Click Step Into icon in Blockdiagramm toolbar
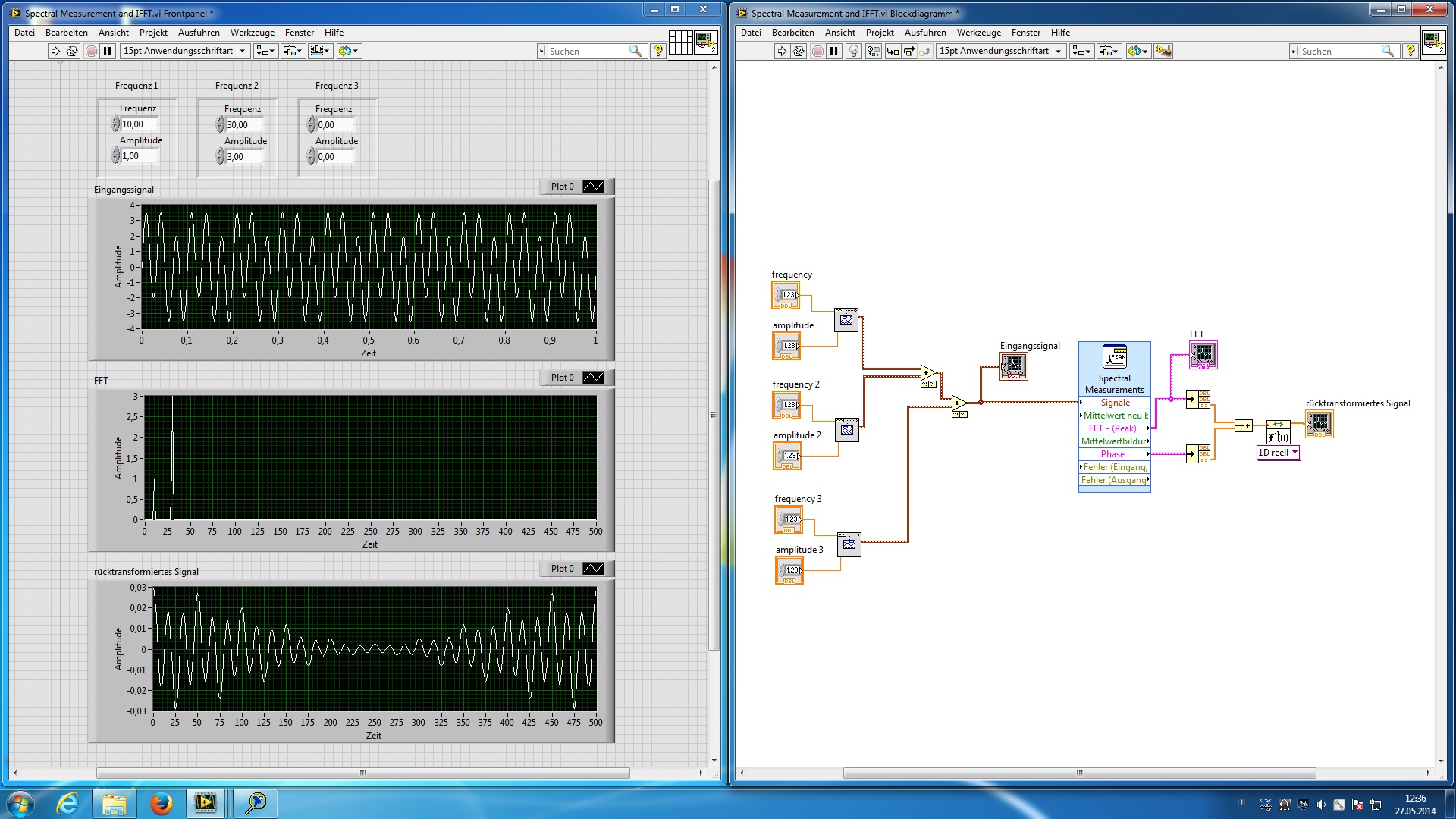This screenshot has width=1456, height=819. coord(893,51)
